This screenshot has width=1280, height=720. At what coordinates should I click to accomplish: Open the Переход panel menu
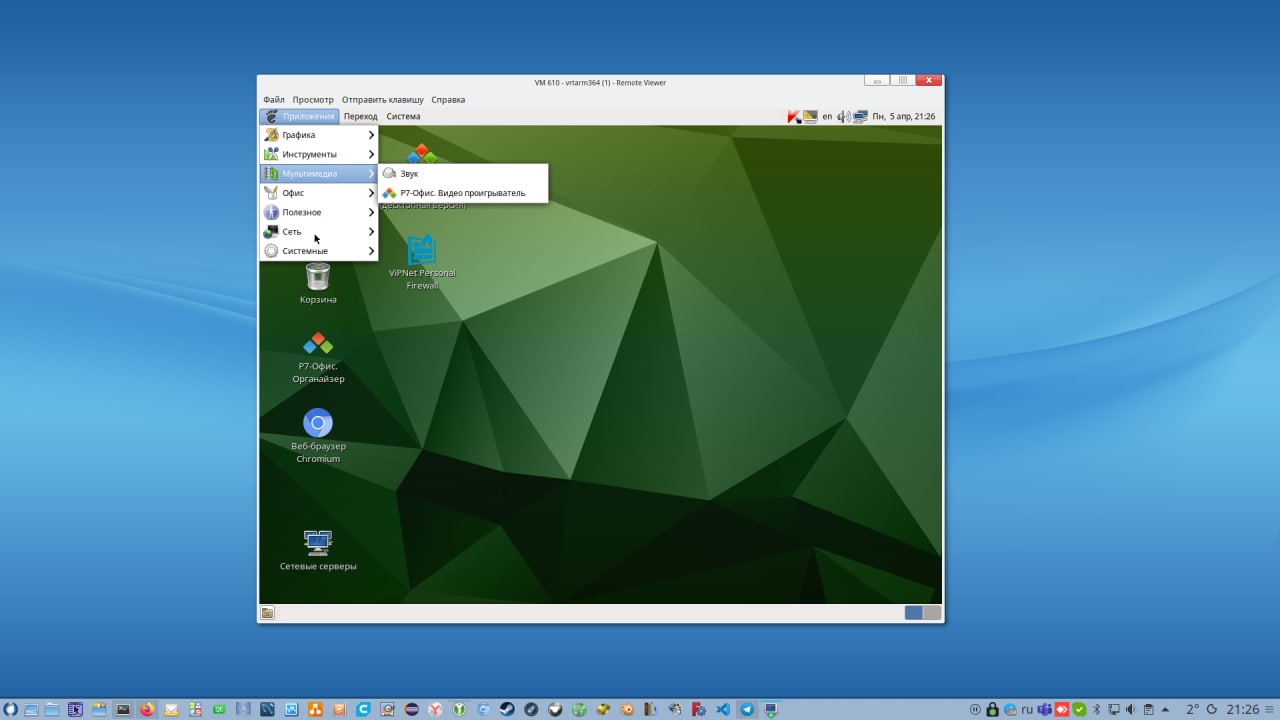(x=360, y=116)
